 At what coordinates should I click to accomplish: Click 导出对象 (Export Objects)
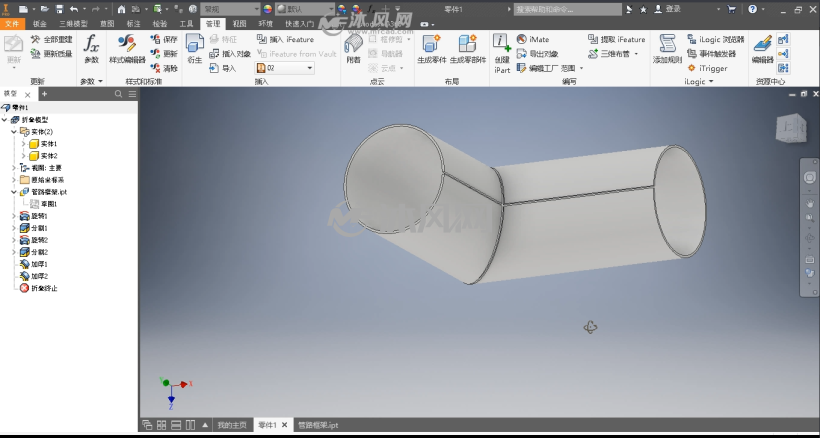538,54
